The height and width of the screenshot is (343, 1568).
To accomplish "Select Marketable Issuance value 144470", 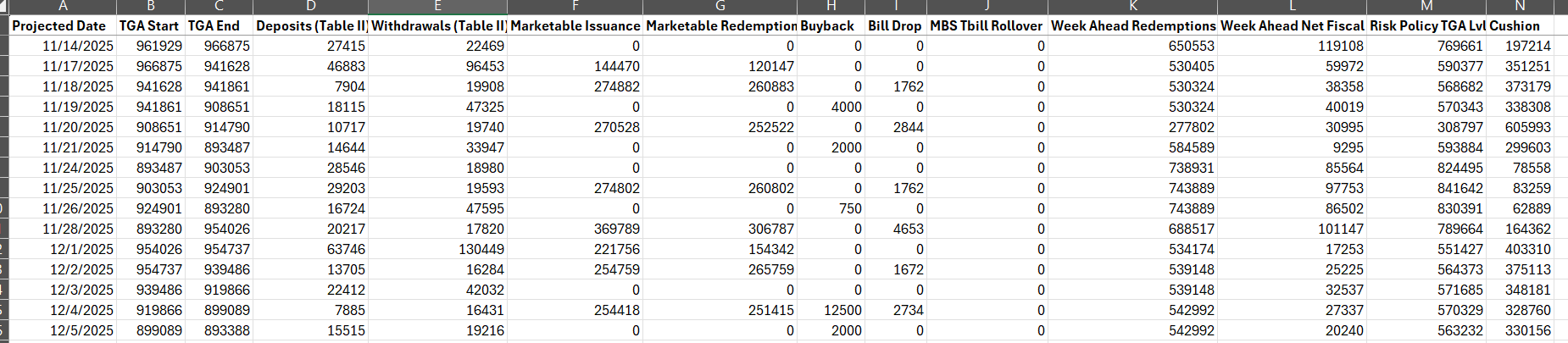I will [575, 66].
